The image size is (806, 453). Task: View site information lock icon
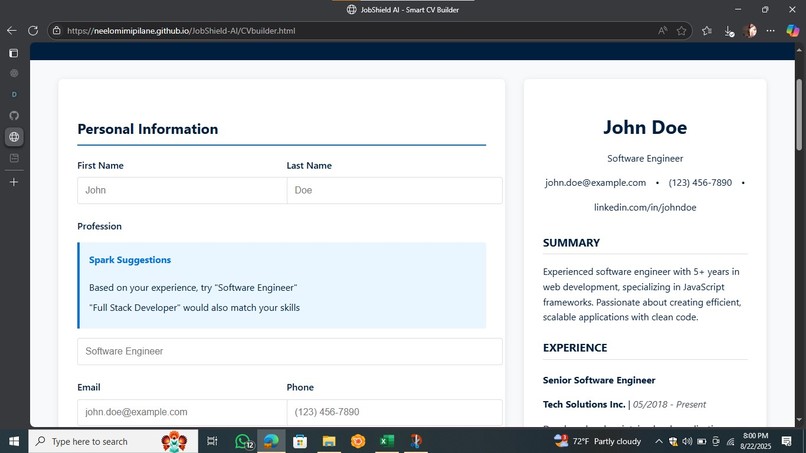[x=57, y=31]
